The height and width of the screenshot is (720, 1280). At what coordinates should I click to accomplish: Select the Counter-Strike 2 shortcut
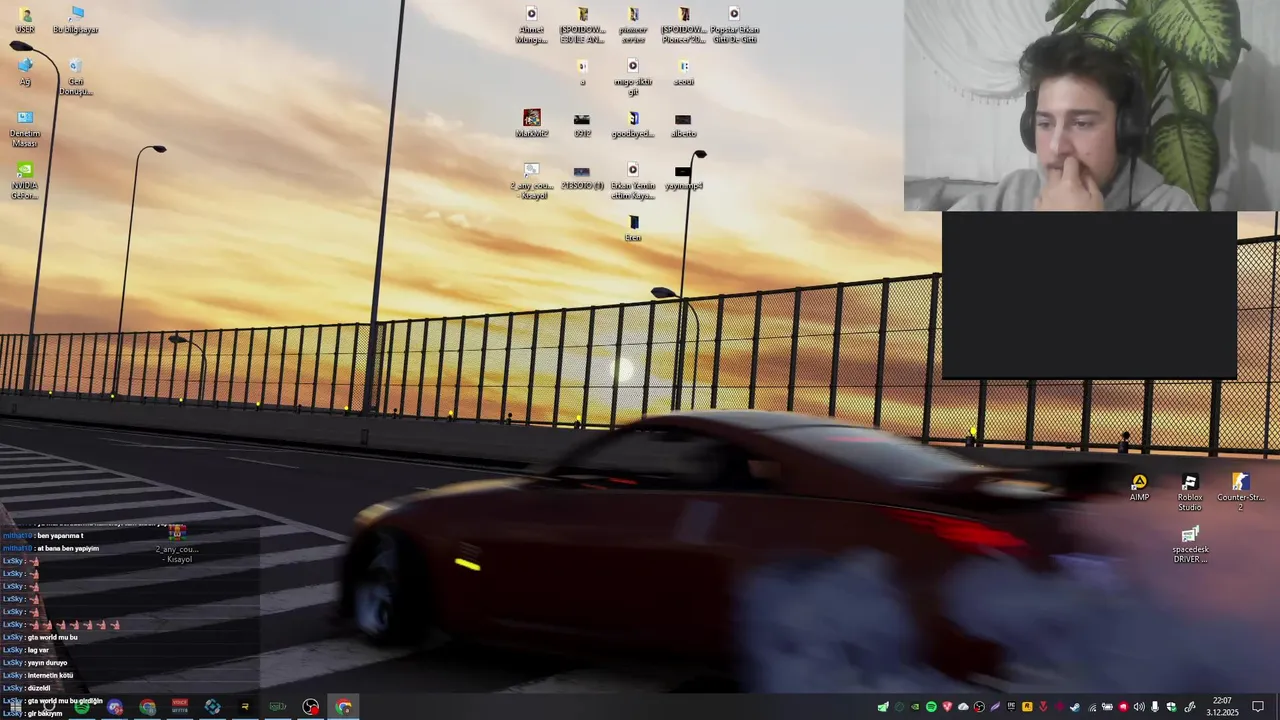click(x=1241, y=492)
